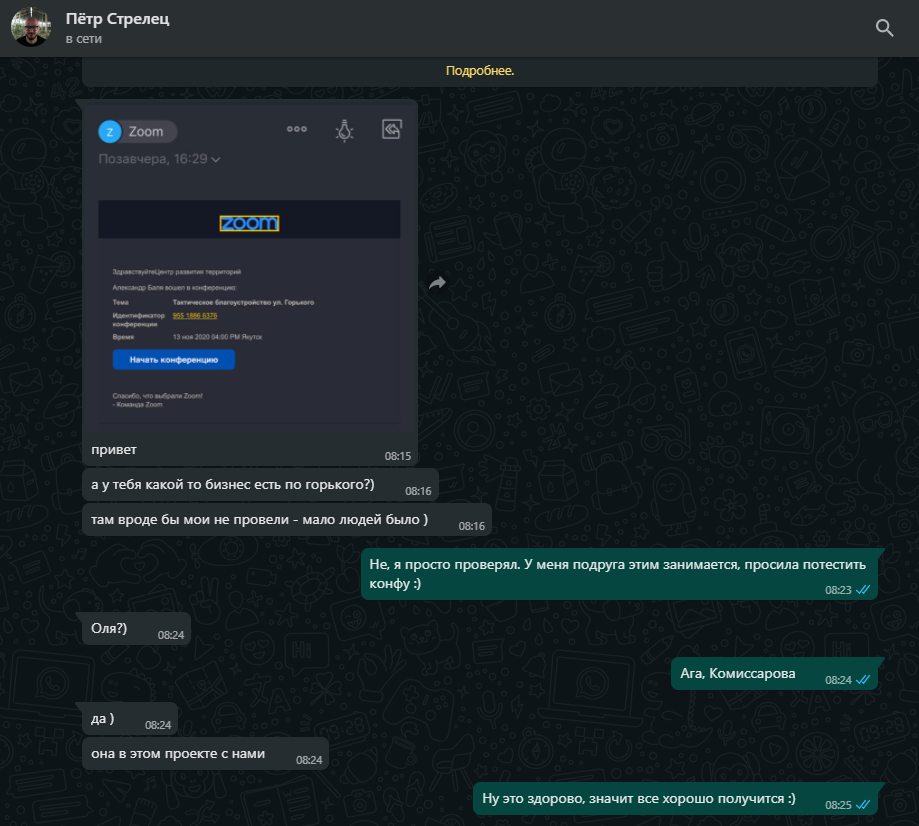This screenshot has height=826, width=919.
Task: Click email subject Тактическое благоустройство ул. Горького
Action: pos(243,302)
